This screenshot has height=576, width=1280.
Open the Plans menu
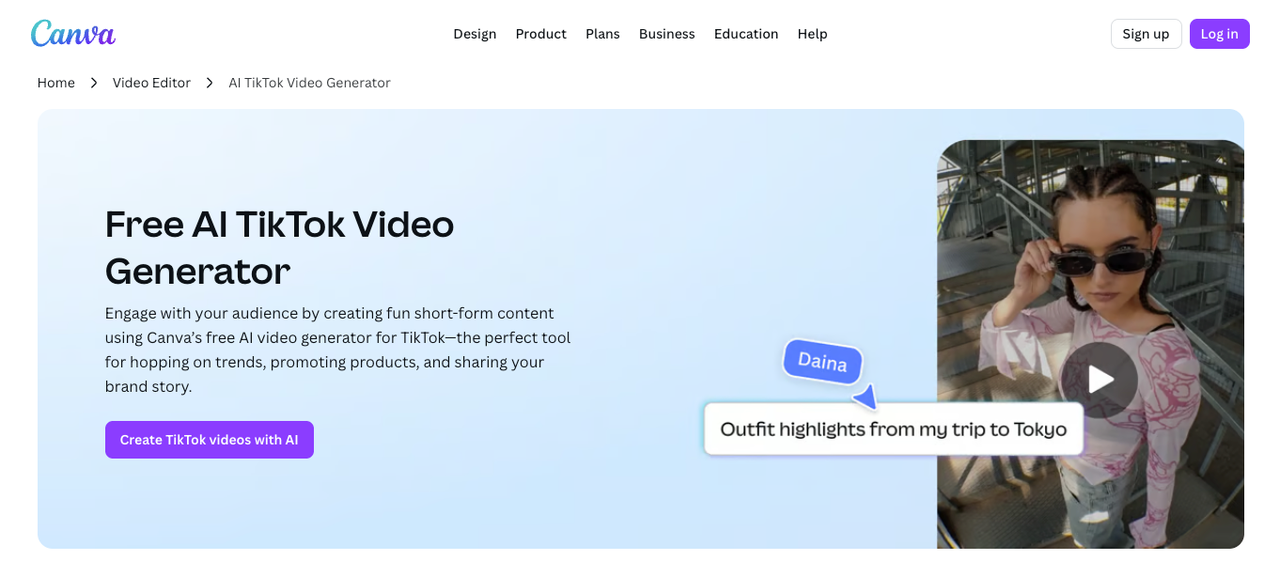coord(603,34)
